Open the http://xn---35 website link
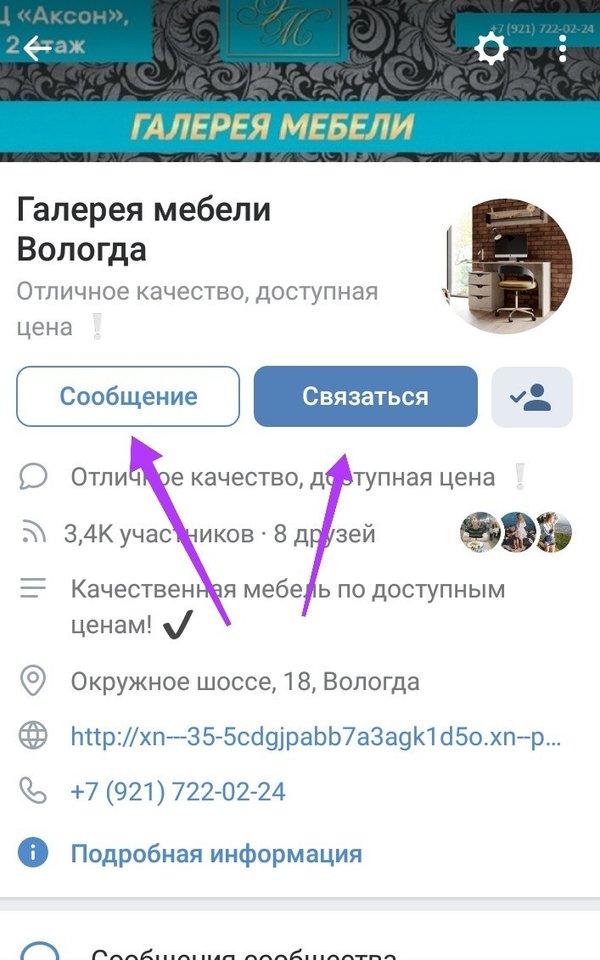The height and width of the screenshot is (960, 600). tap(315, 737)
